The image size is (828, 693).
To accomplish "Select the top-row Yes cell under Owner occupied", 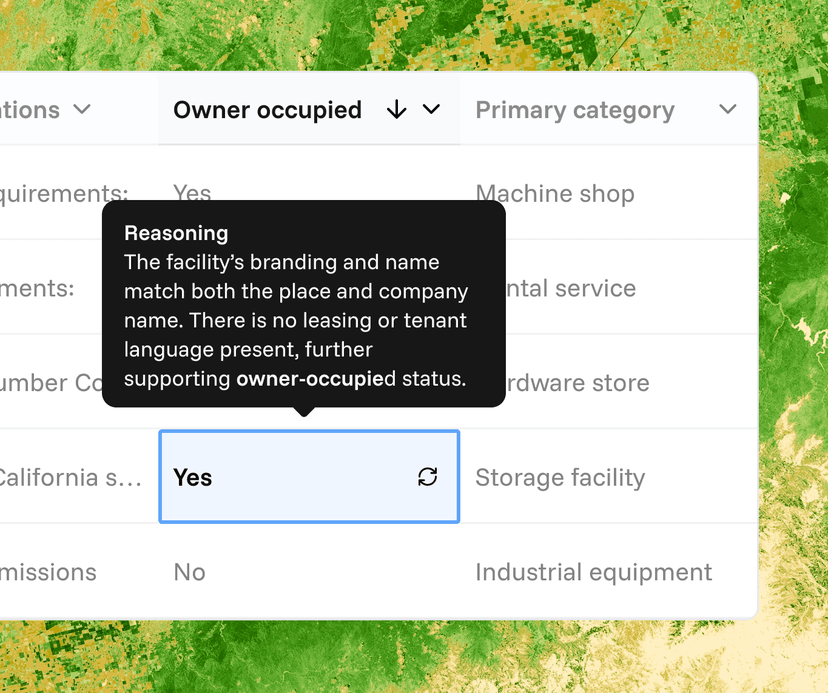I will 192,191.
